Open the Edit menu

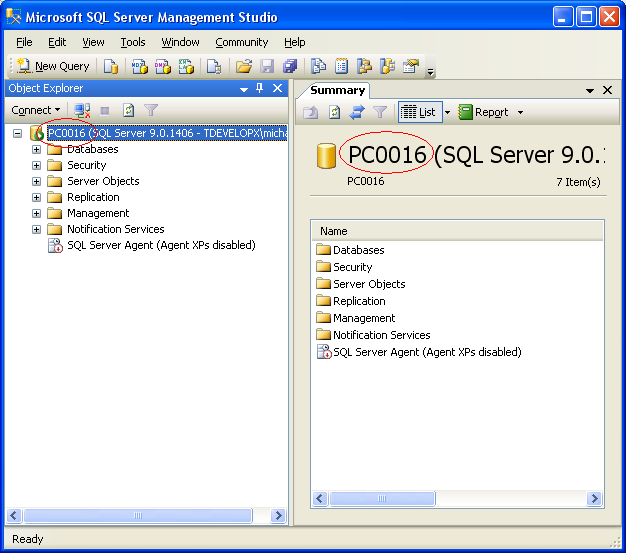[x=57, y=42]
